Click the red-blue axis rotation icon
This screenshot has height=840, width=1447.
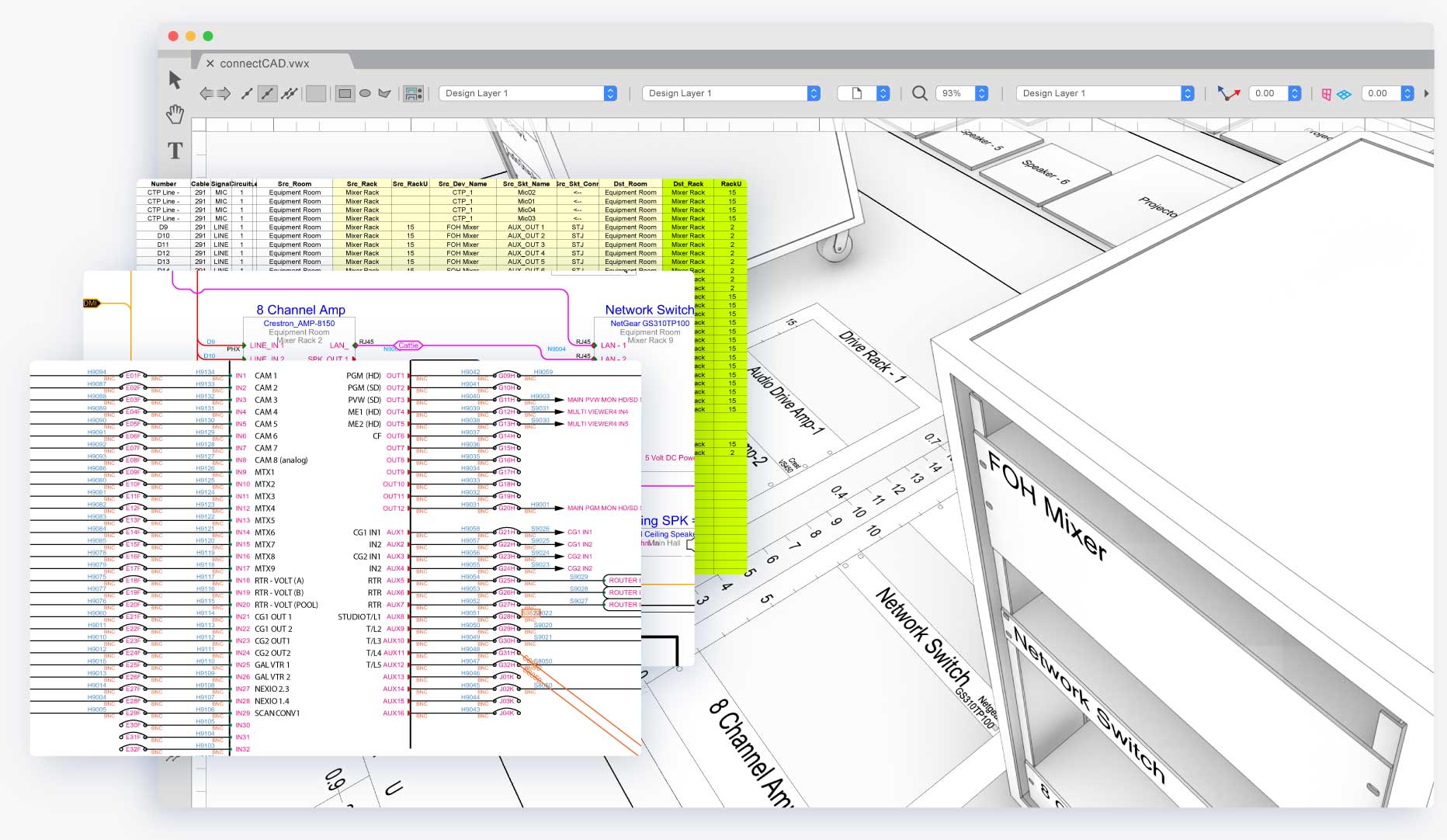[x=1227, y=93]
